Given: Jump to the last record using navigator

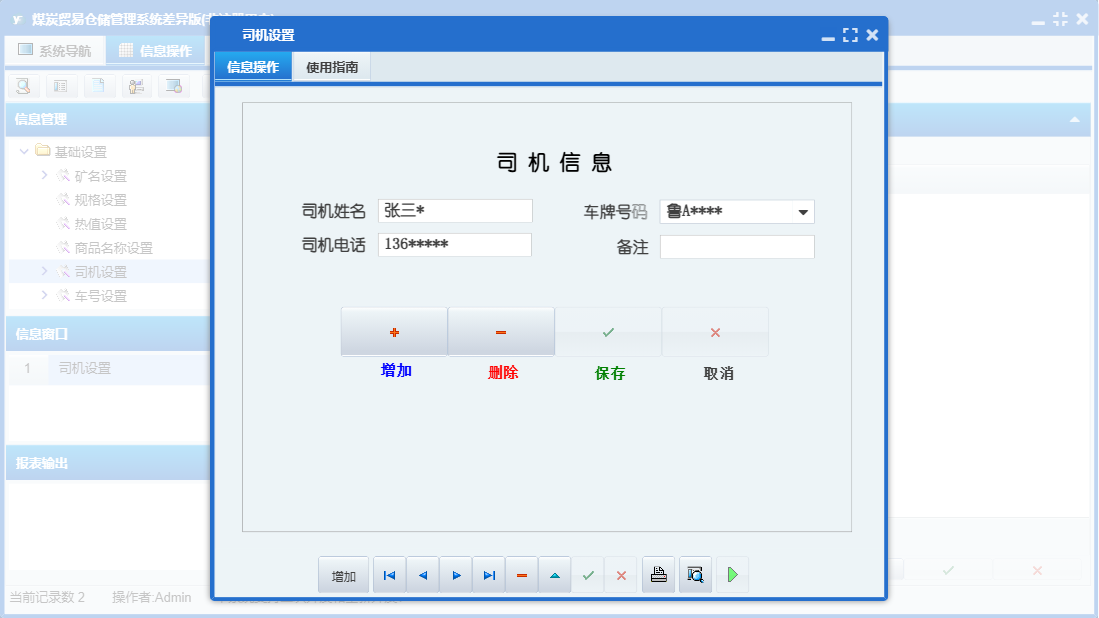Looking at the screenshot, I should point(489,574).
